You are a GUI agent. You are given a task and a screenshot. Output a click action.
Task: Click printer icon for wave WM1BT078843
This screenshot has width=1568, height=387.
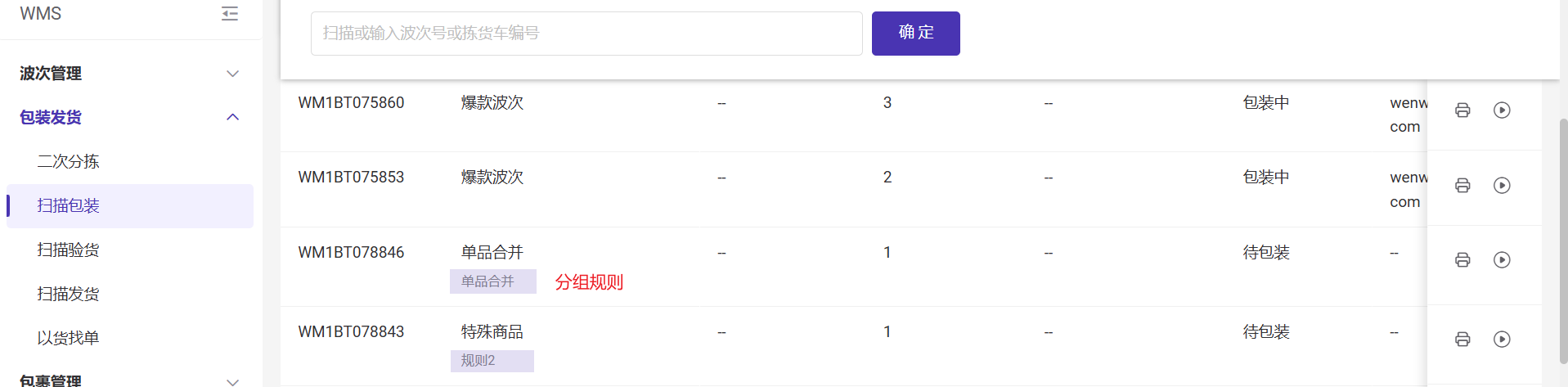tap(1462, 340)
